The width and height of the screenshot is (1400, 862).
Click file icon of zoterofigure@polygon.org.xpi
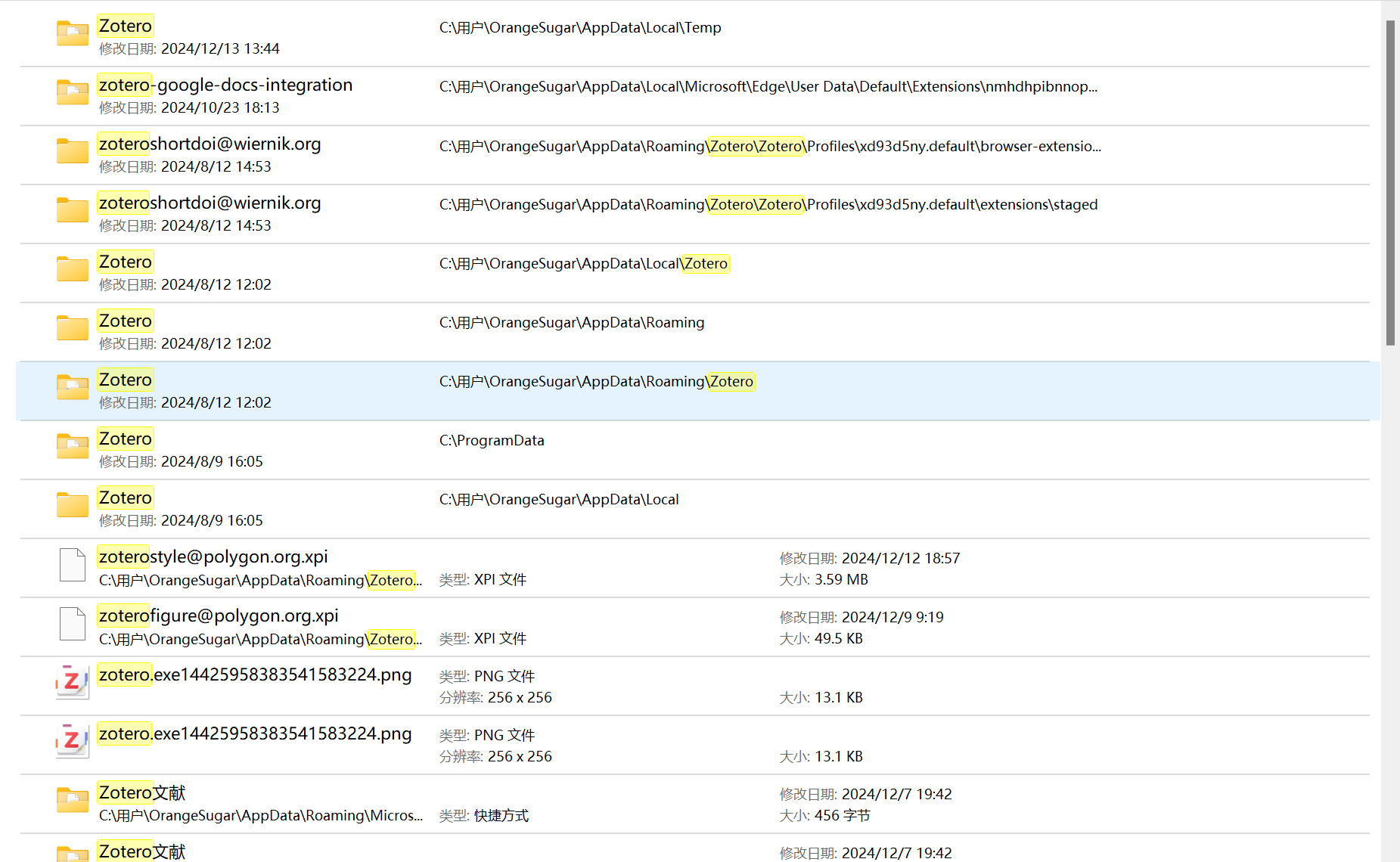click(73, 624)
